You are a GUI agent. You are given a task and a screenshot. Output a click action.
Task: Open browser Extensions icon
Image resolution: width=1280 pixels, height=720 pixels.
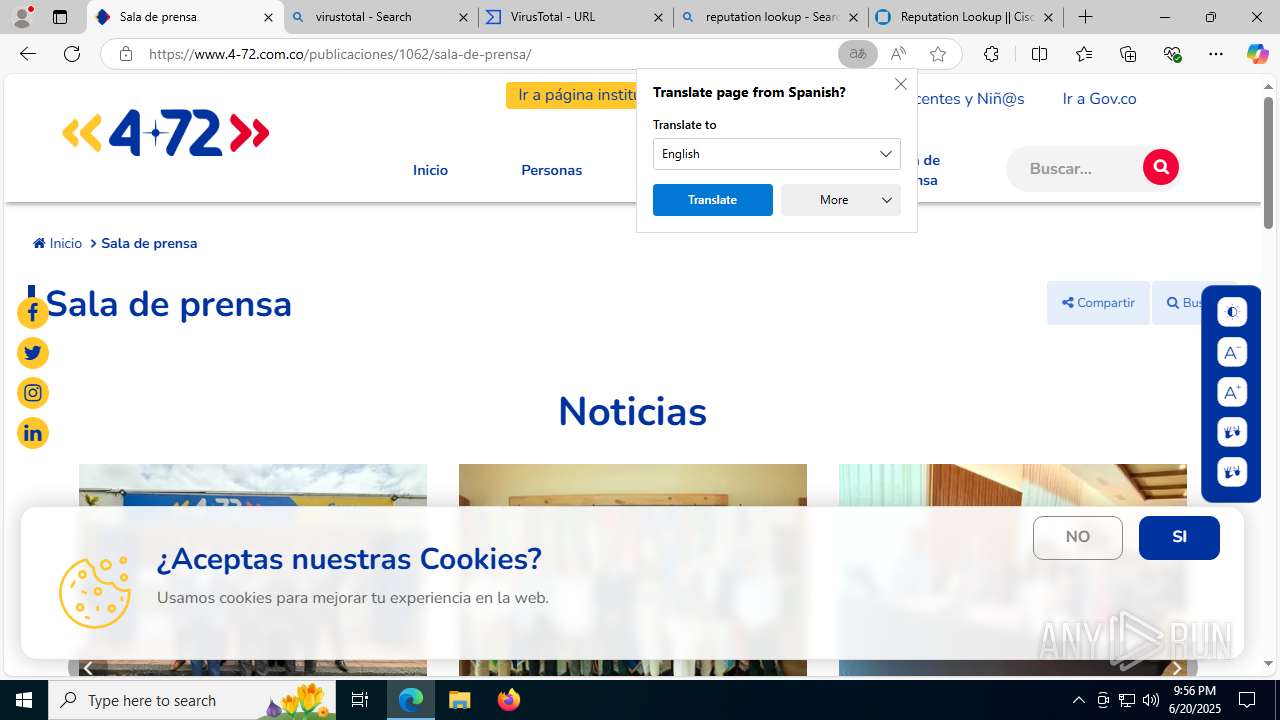991,54
